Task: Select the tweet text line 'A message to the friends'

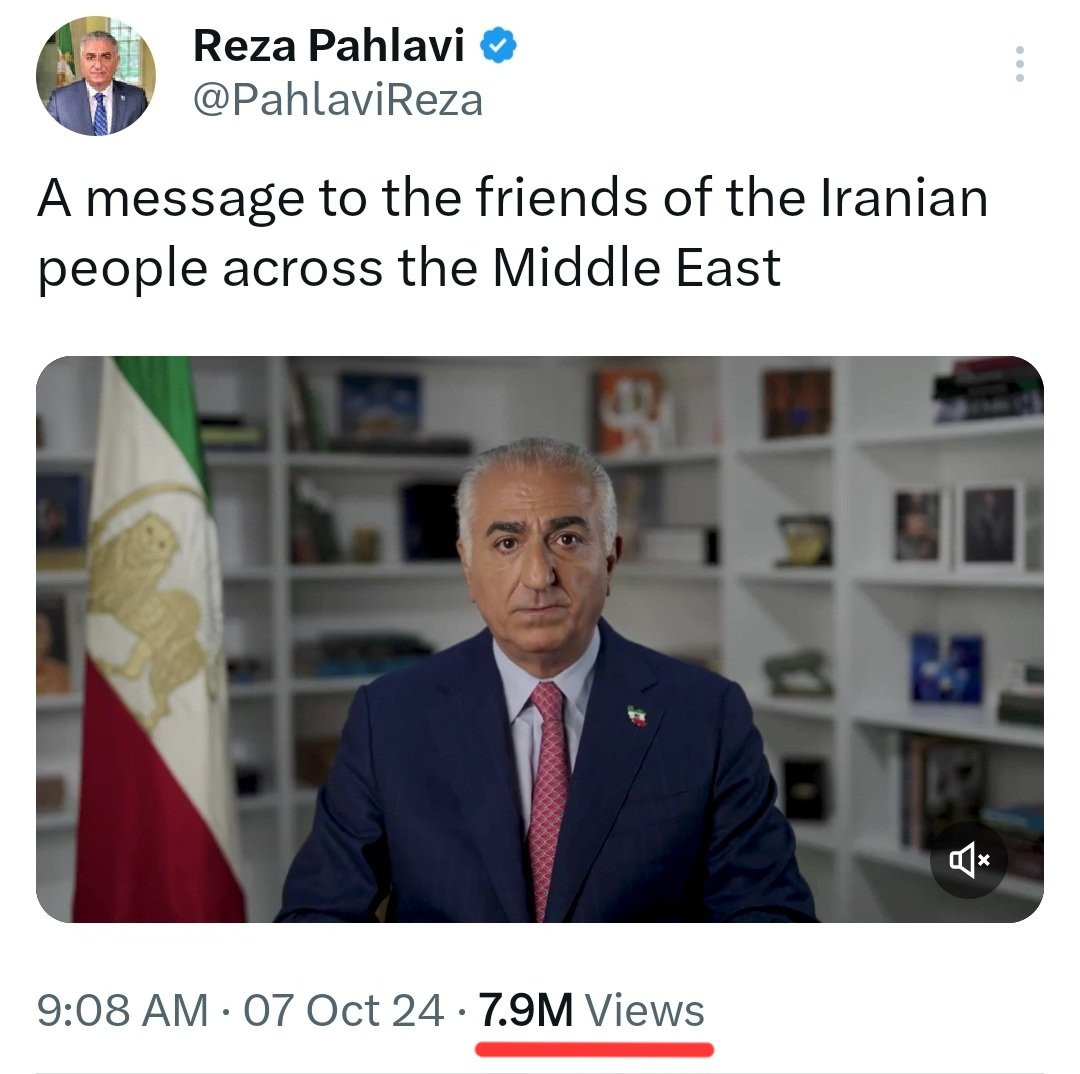Action: click(342, 198)
